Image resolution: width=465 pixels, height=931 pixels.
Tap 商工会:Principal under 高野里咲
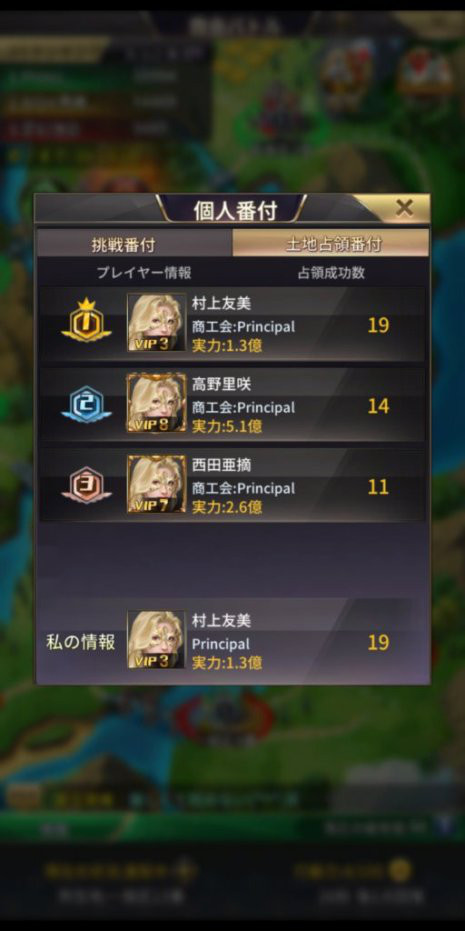243,407
